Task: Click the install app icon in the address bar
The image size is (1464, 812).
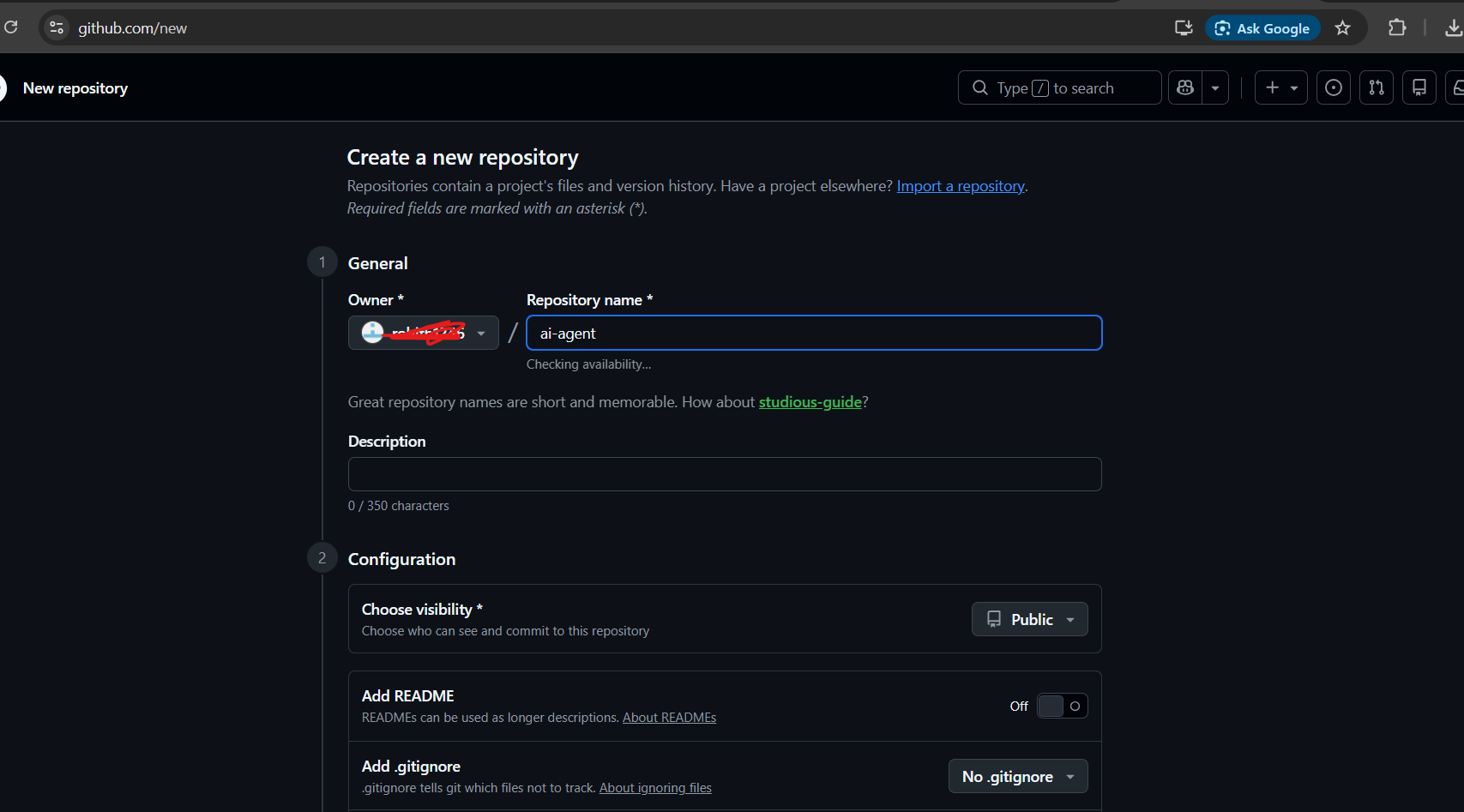Action: (x=1184, y=27)
